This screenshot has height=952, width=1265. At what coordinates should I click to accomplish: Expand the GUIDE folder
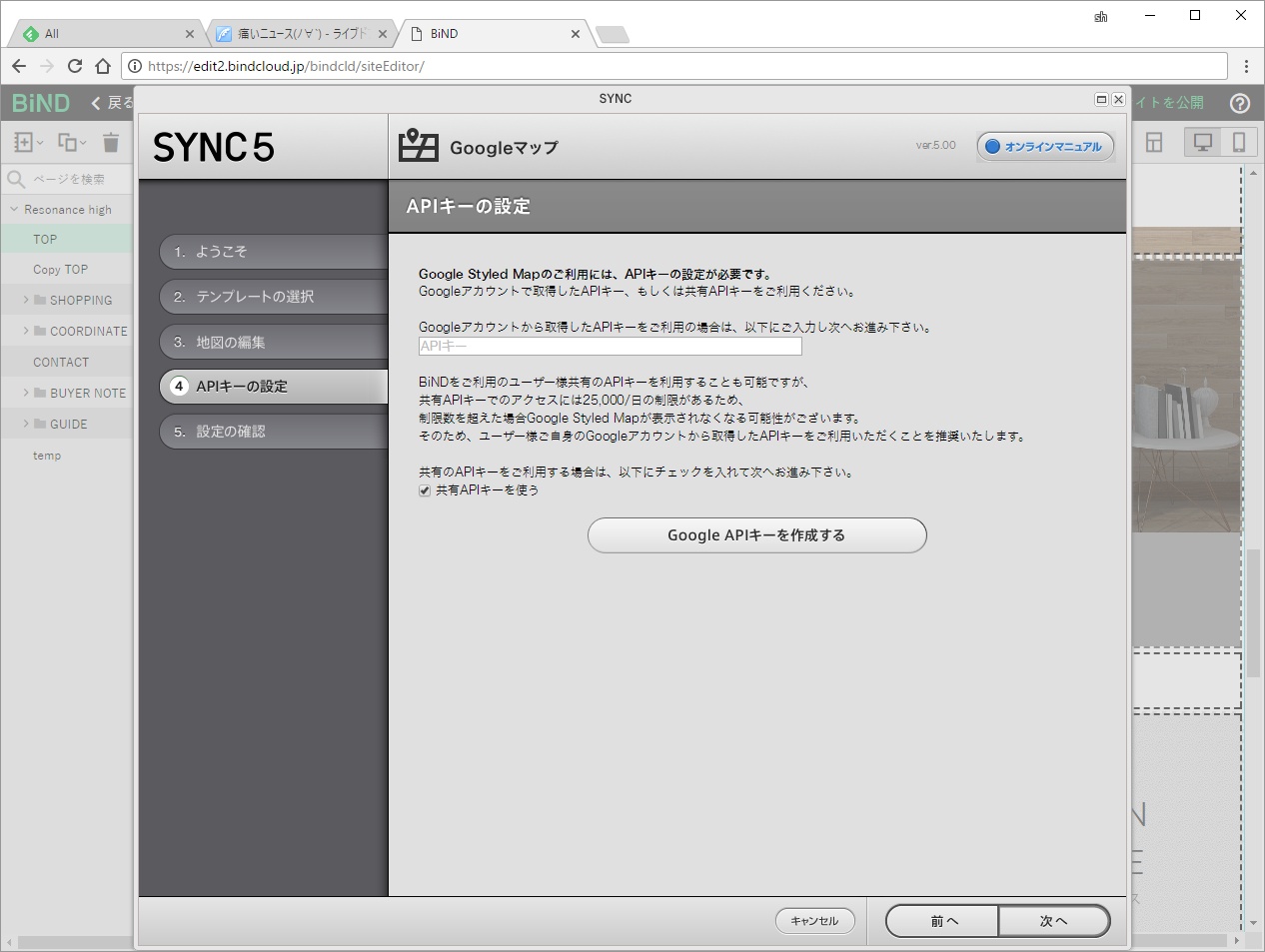[25, 424]
